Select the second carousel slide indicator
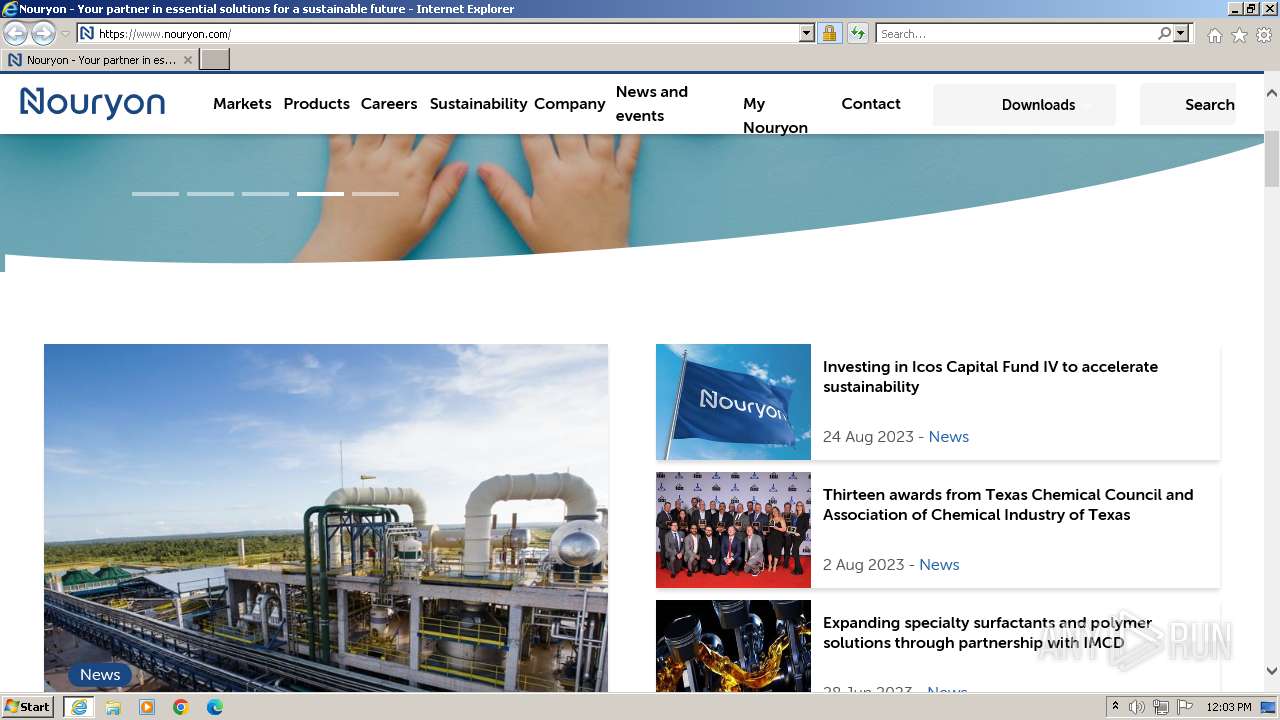The height and width of the screenshot is (720, 1280). click(x=210, y=194)
